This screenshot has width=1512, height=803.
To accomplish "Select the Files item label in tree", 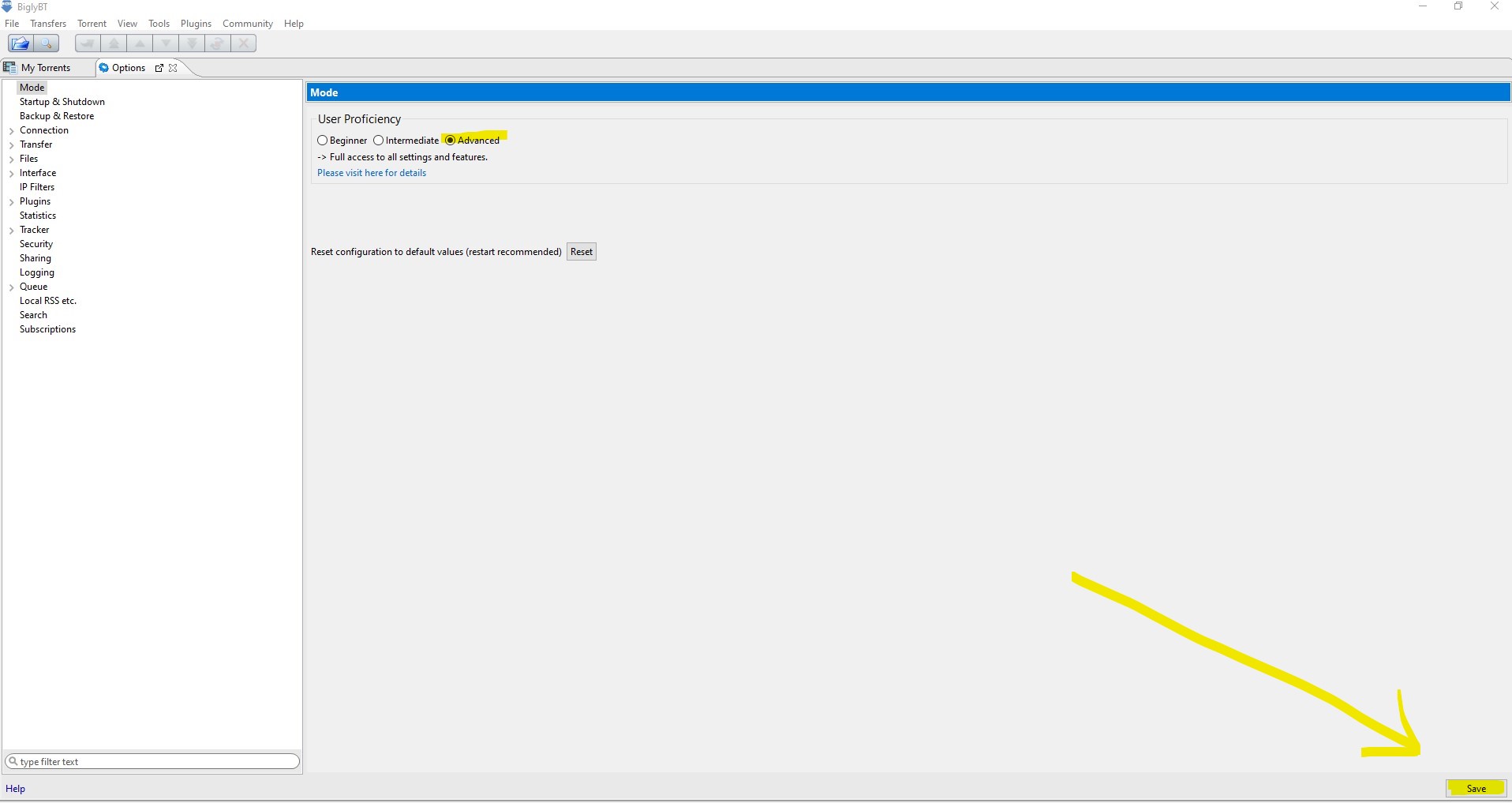I will [28, 159].
